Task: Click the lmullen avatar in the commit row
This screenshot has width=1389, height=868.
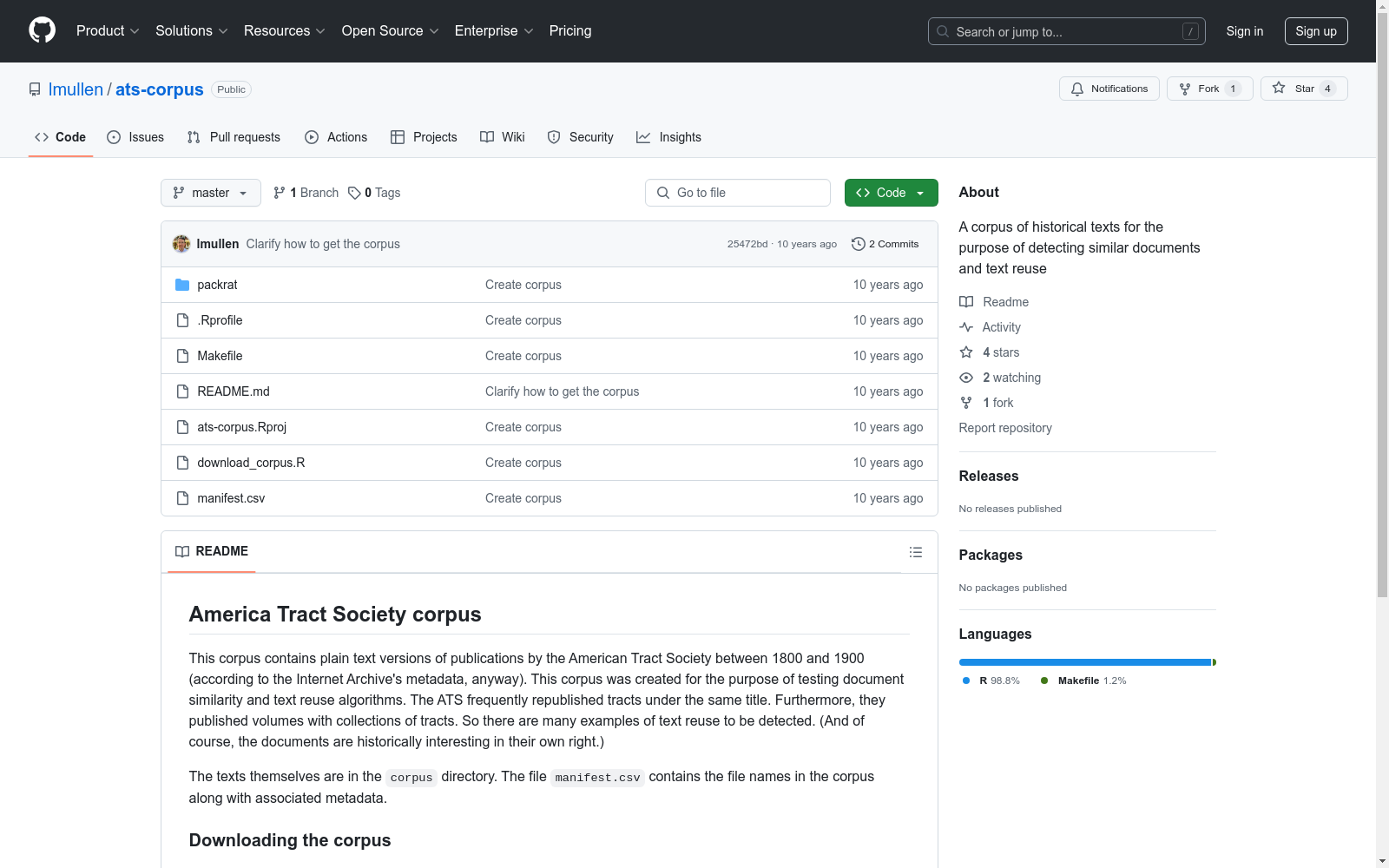Action: [181, 244]
